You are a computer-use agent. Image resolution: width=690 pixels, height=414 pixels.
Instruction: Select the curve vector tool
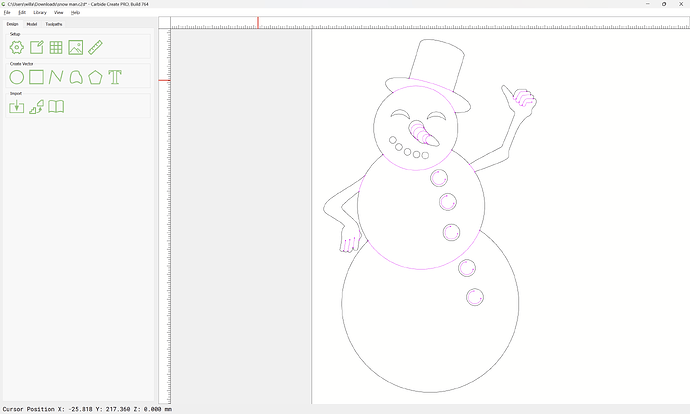point(76,77)
